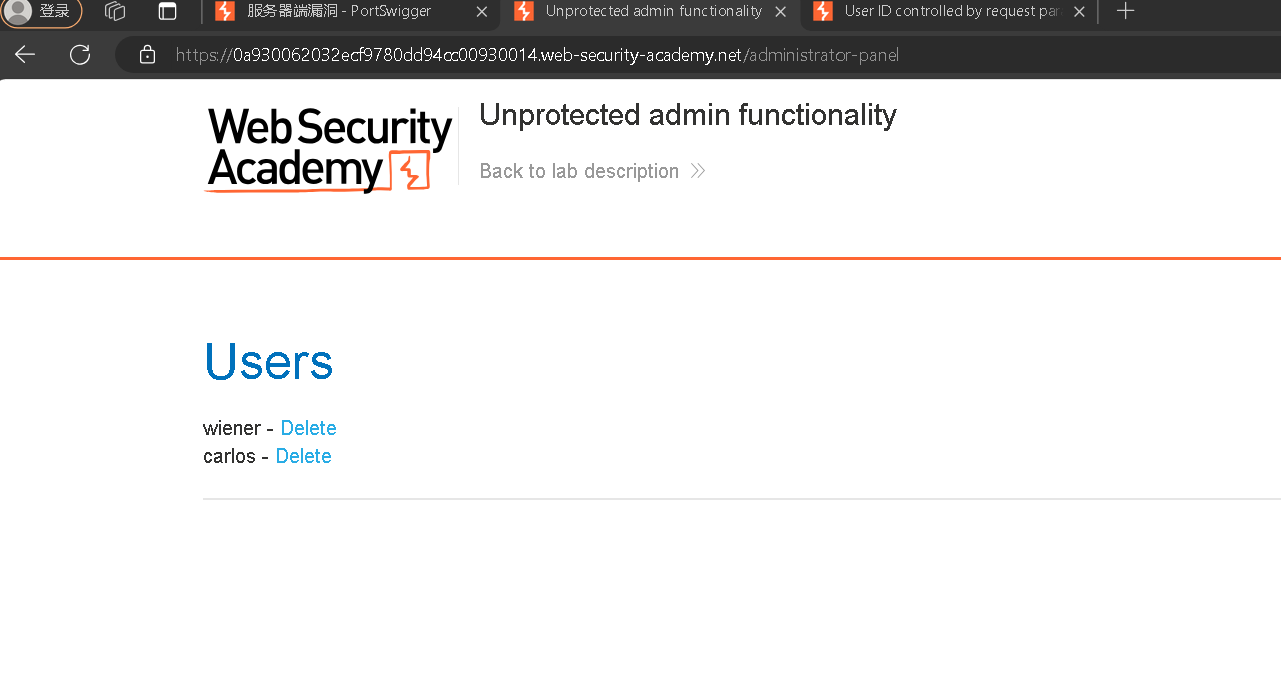Viewport: 1281px width, 697px height.
Task: Close the 服务器端漏洞 - PortSwigger tab
Action: point(481,12)
